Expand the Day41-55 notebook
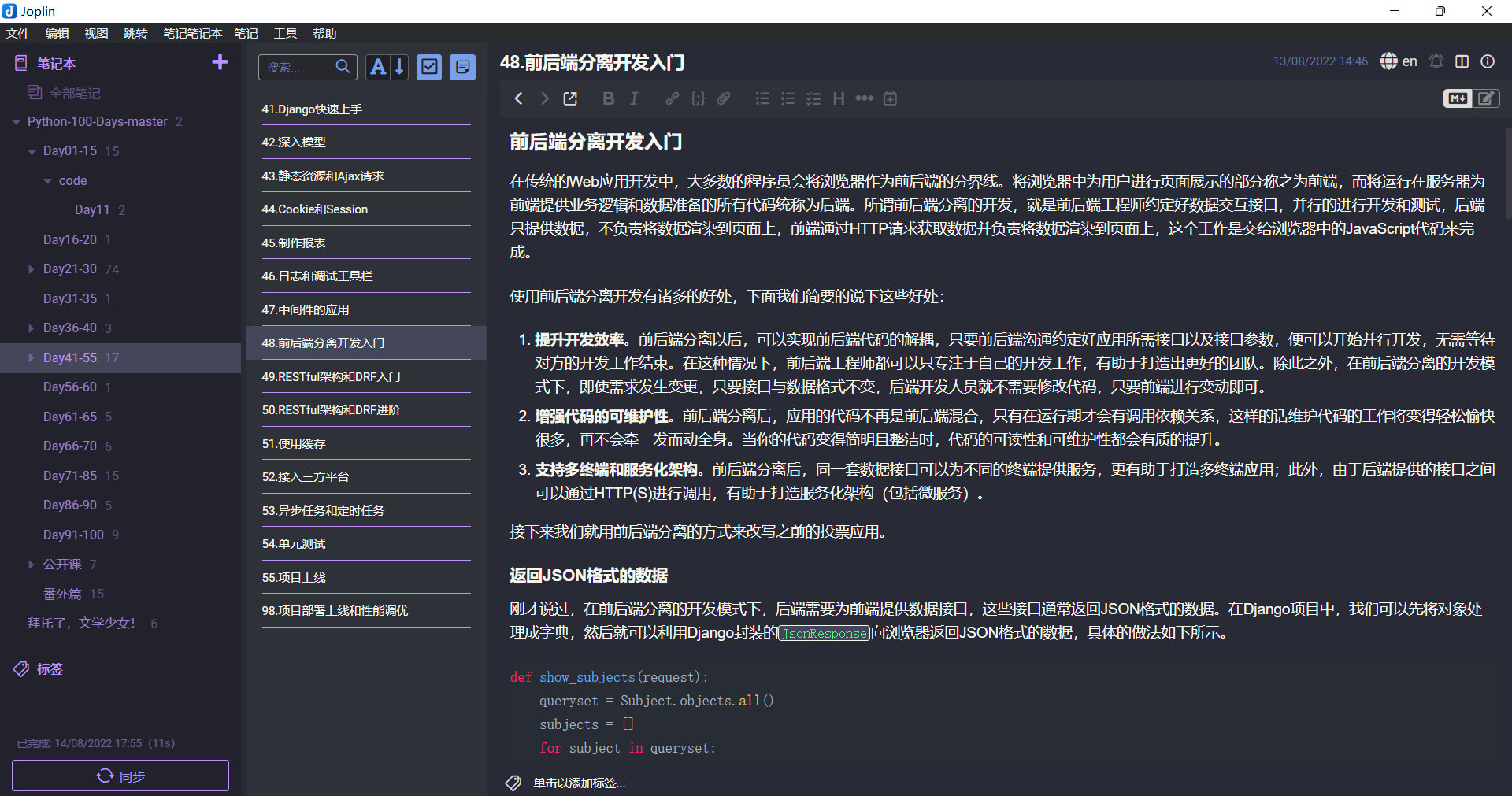This screenshot has height=796, width=1512. (31, 357)
